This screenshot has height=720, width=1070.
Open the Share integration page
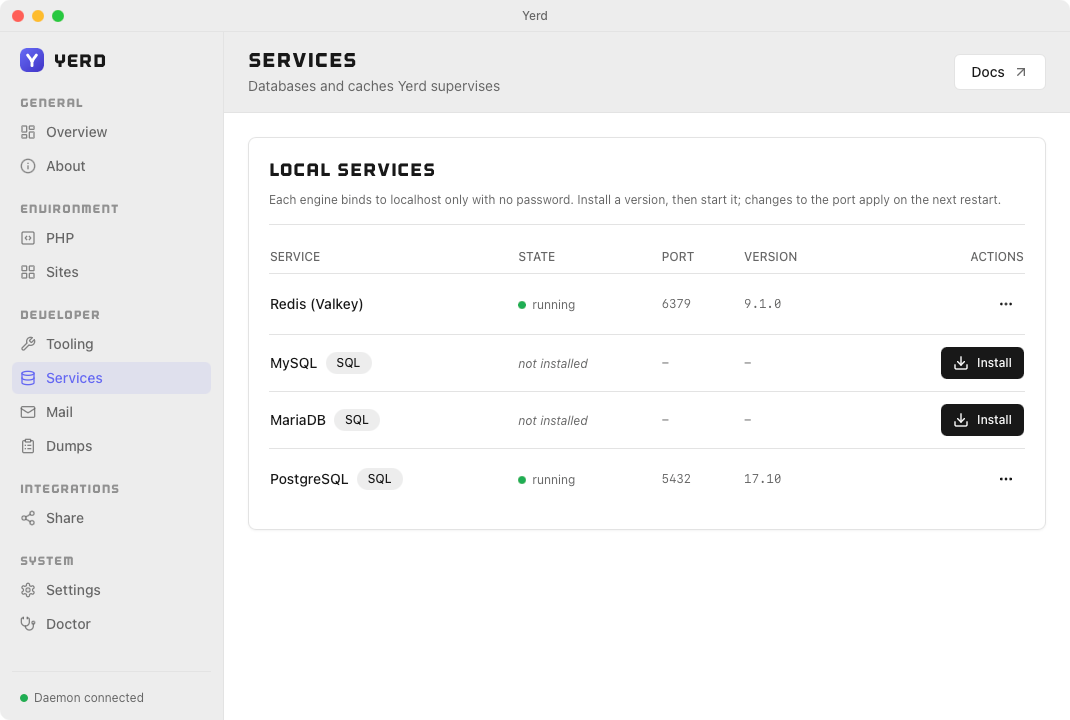coord(111,518)
